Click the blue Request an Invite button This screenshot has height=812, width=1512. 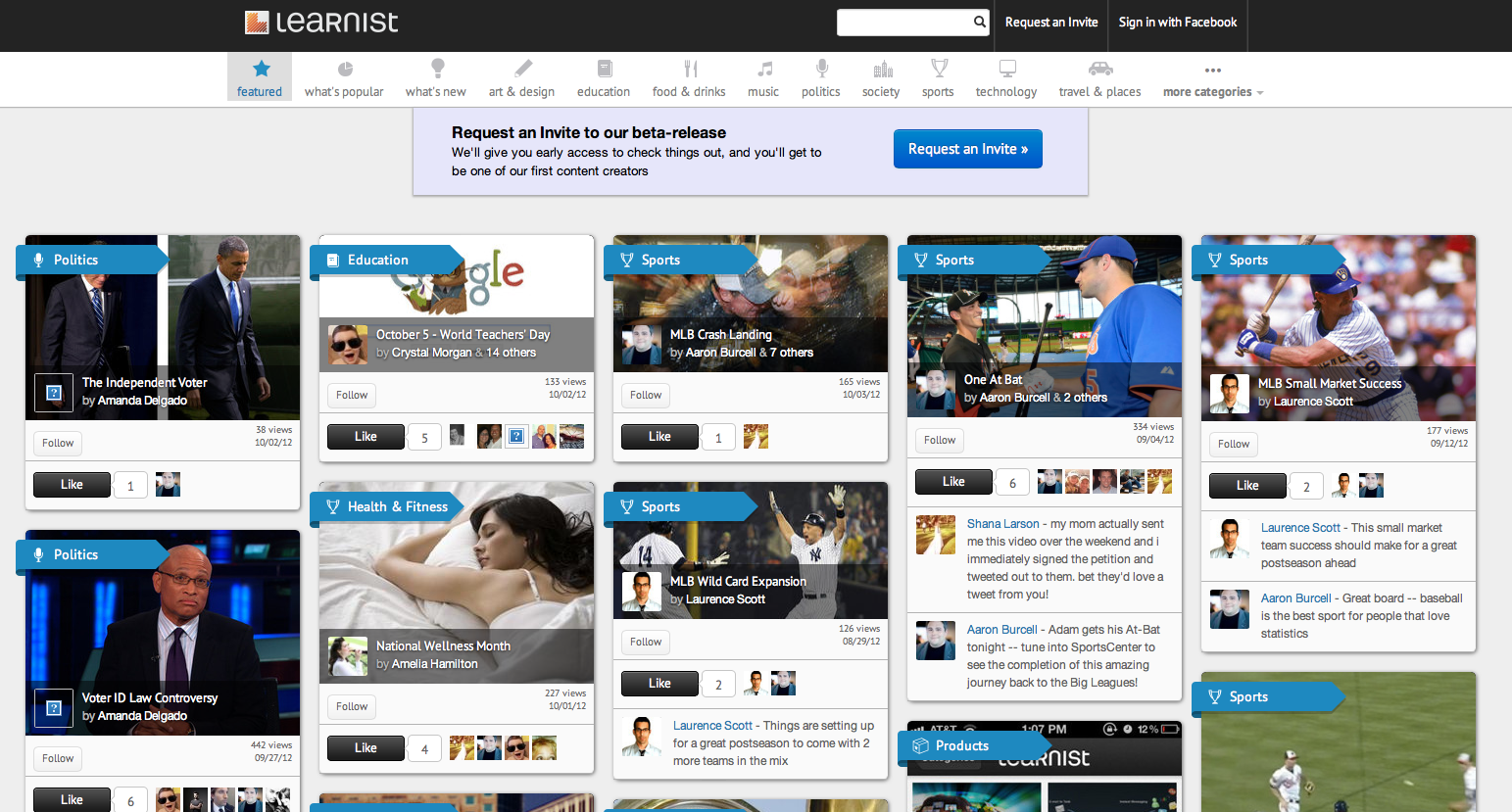pyautogui.click(x=967, y=149)
